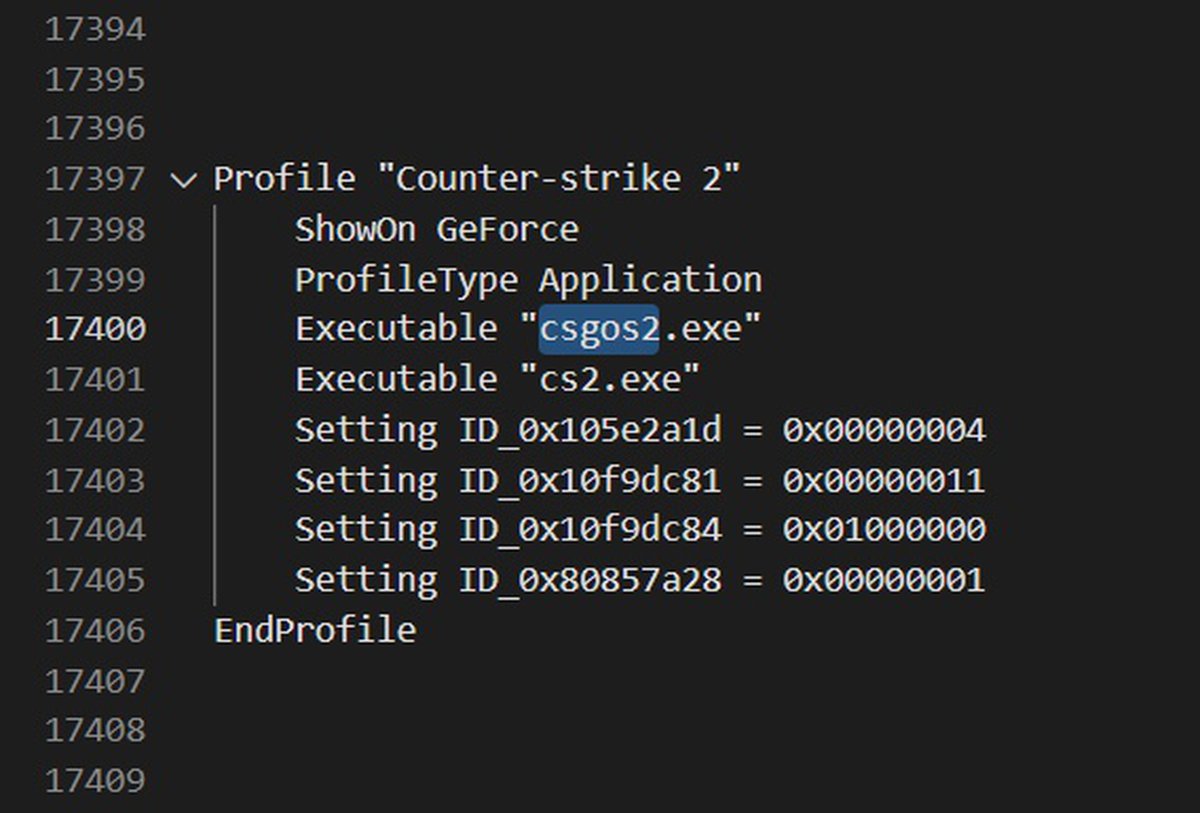This screenshot has height=813, width=1200.
Task: Click line number 17403 in the gutter
Action: click(96, 480)
